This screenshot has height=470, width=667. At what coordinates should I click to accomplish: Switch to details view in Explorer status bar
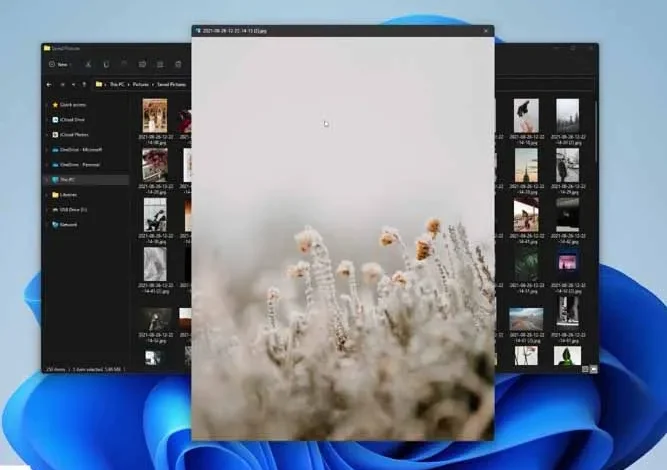click(x=585, y=369)
